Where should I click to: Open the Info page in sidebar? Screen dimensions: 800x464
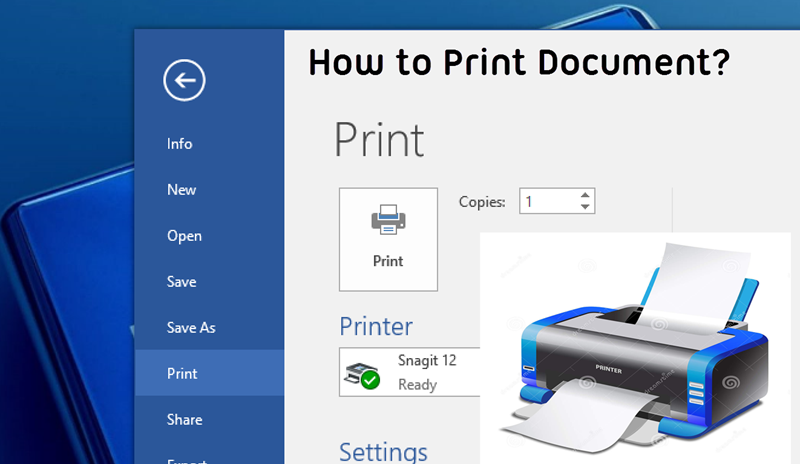tap(179, 144)
